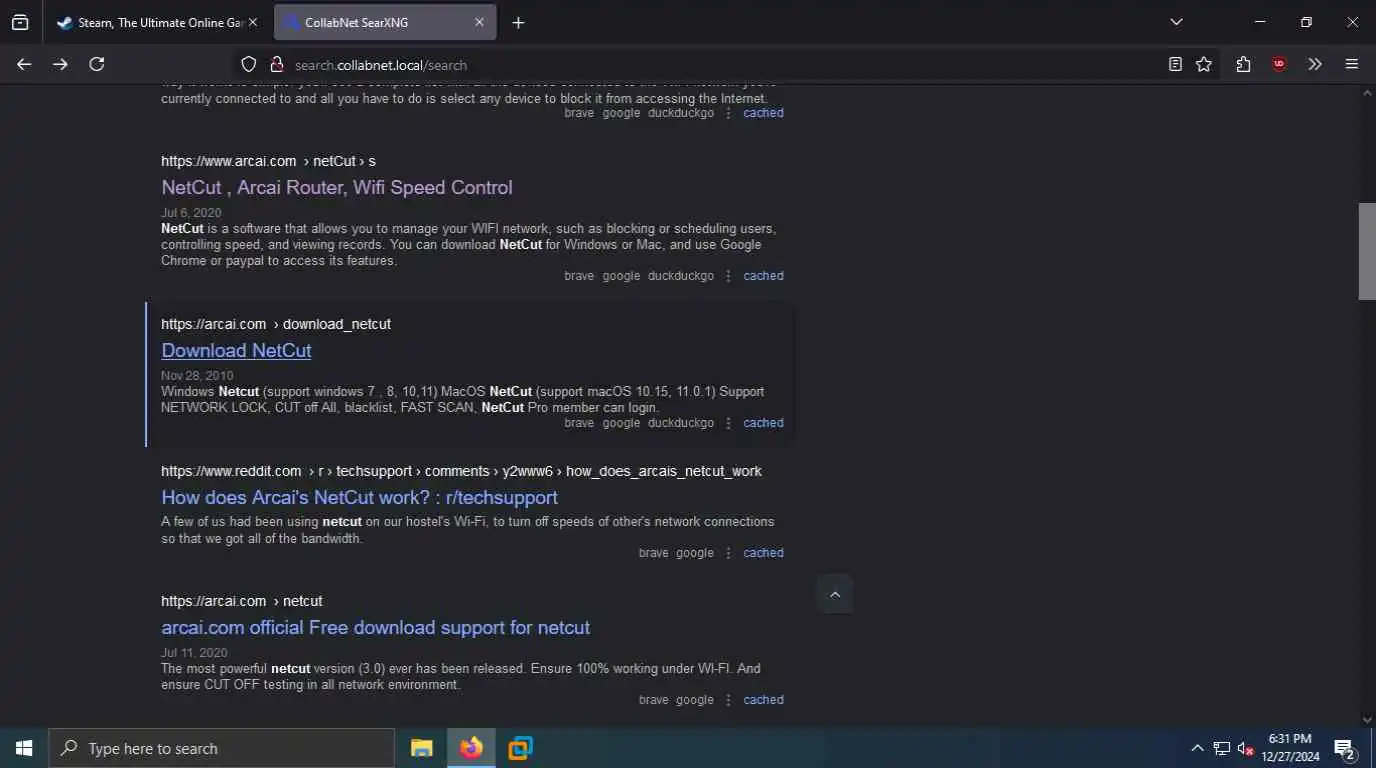1376x768 pixels.
Task: Open uBlock Origin extension icon
Action: pyautogui.click(x=1279, y=64)
